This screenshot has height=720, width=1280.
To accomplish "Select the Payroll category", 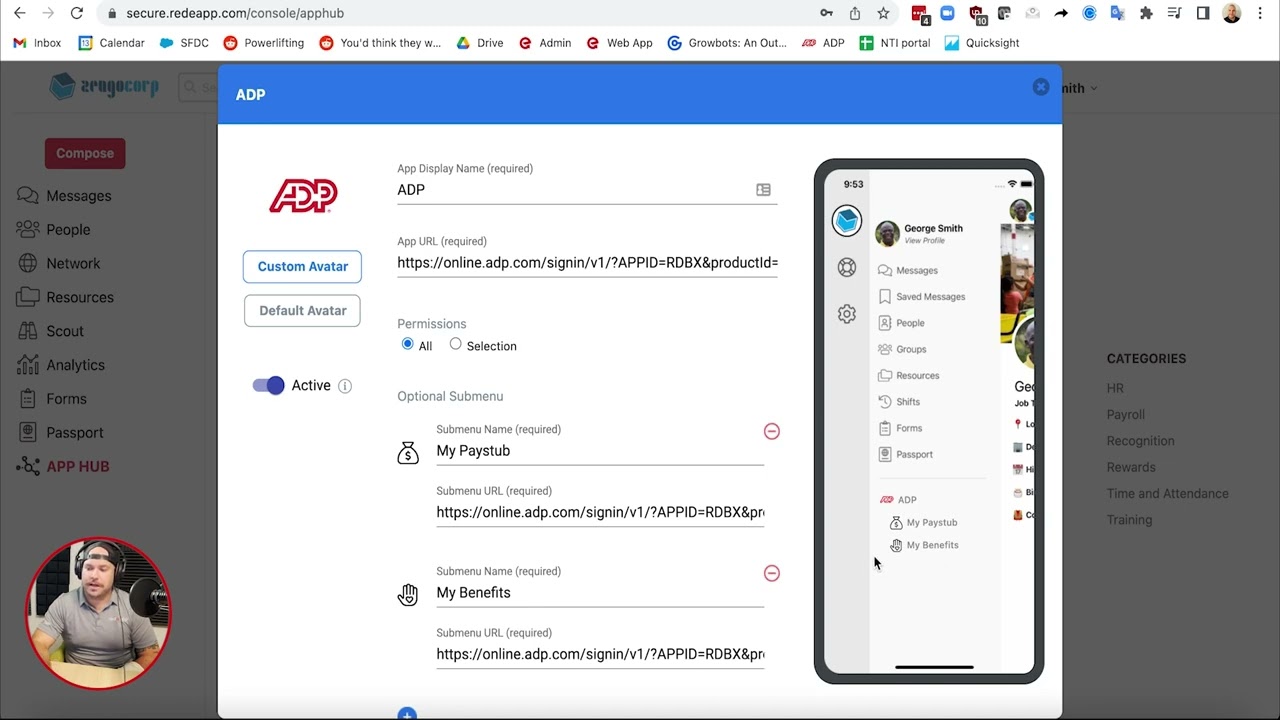I will [1126, 414].
